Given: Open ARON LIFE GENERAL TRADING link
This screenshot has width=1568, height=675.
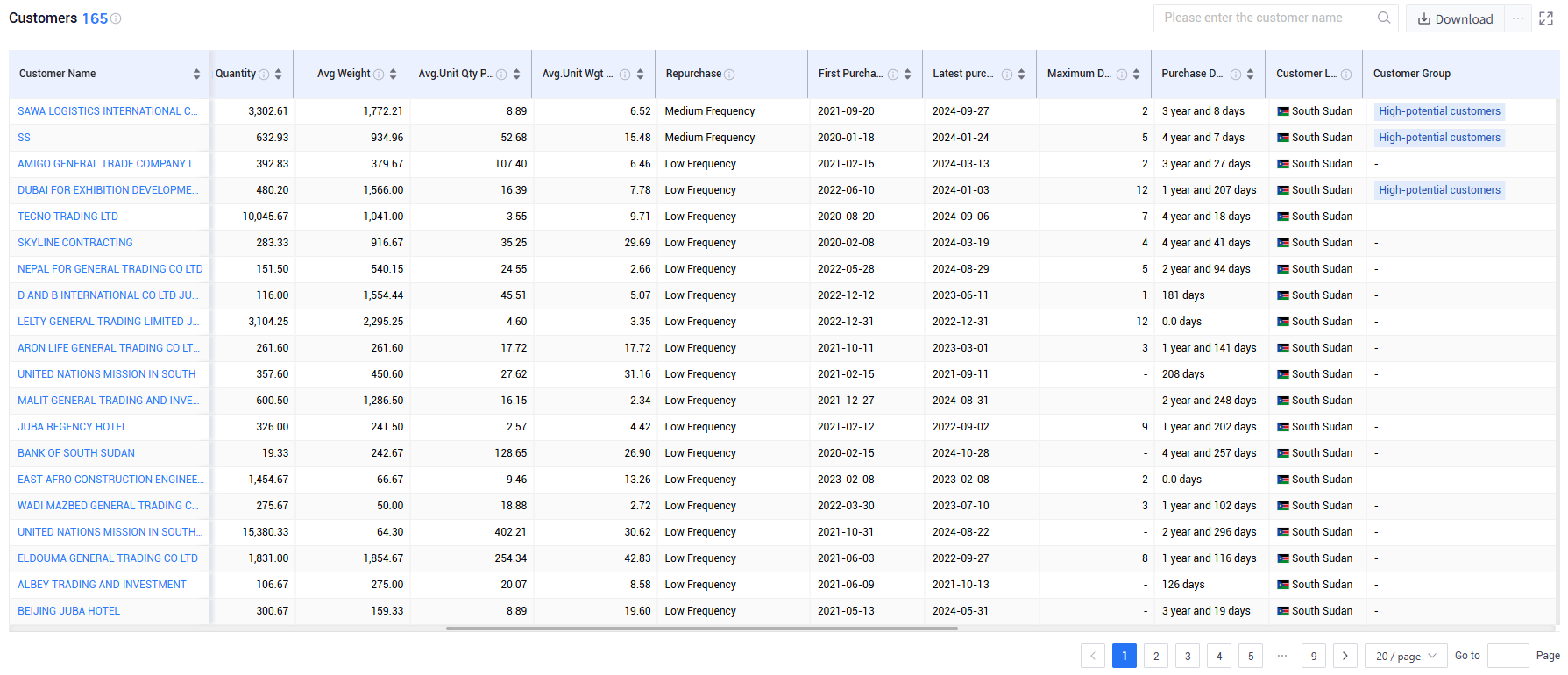Looking at the screenshot, I should [x=109, y=348].
